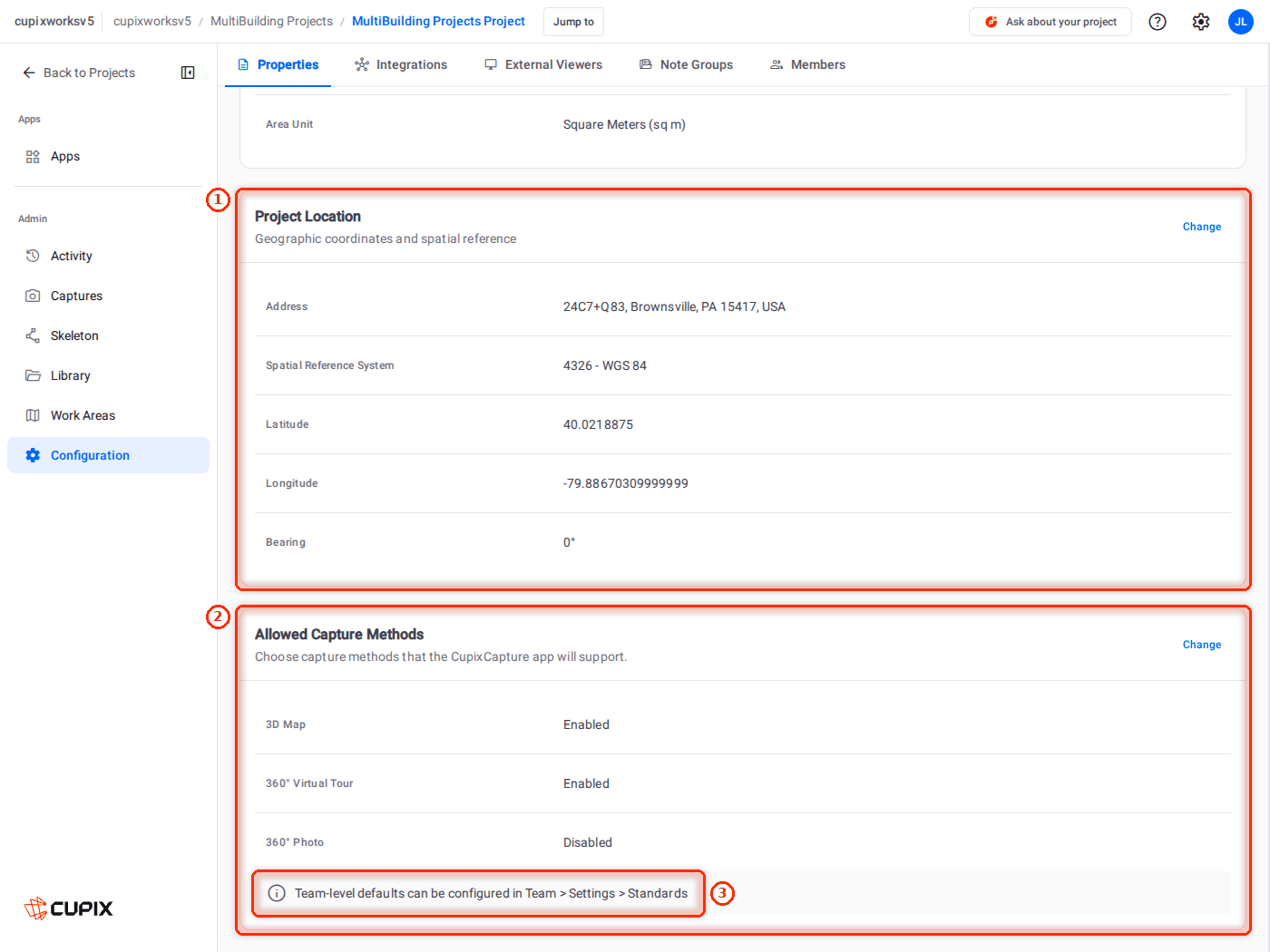Screen dimensions: 1270x952
Task: Go to MultiBuilding Projects breadcrumb
Action: (x=271, y=21)
